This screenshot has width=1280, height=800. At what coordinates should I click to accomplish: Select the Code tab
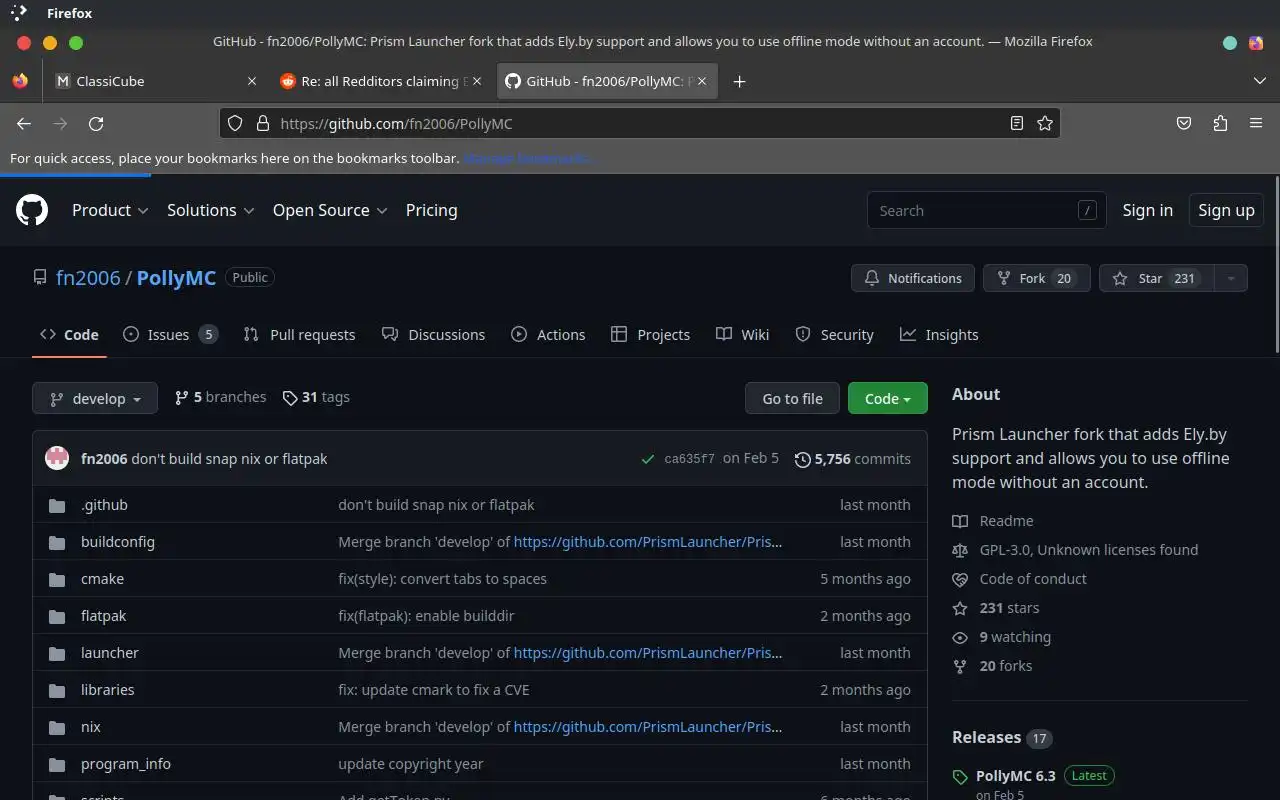point(69,334)
